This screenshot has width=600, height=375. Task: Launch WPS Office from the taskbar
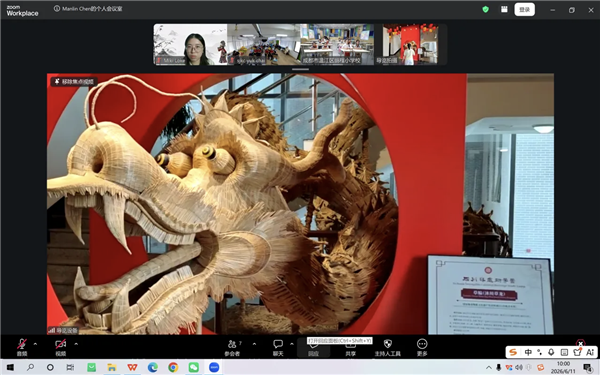[132, 367]
